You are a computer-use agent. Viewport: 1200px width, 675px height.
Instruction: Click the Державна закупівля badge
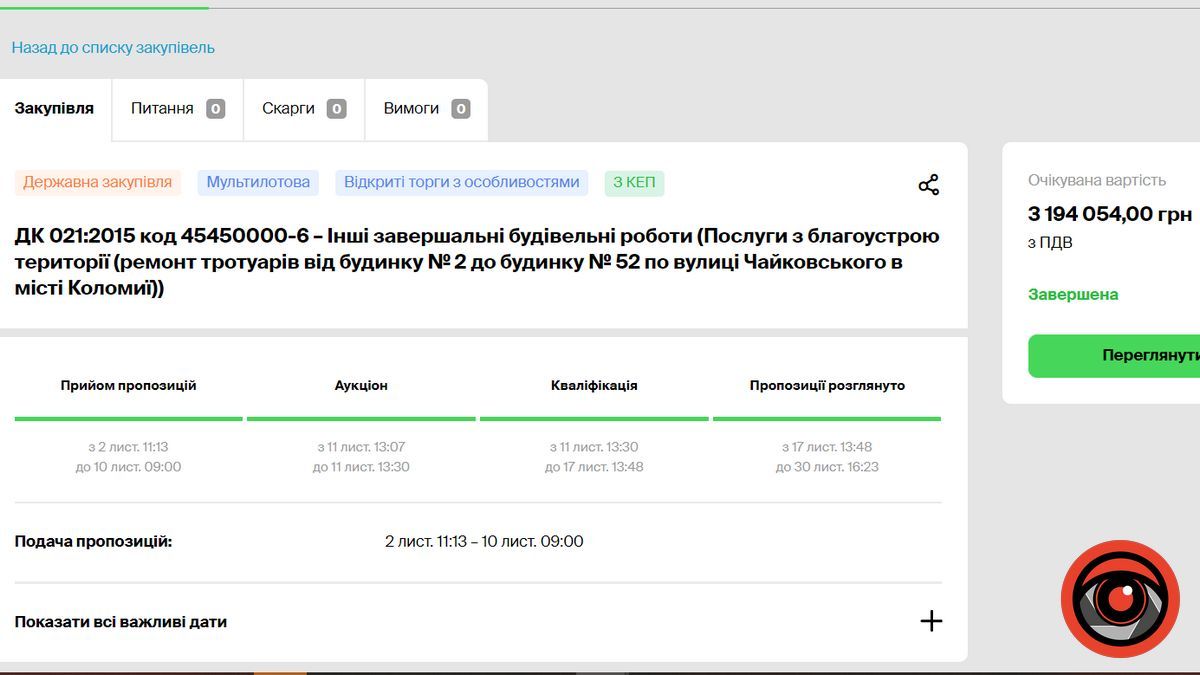coord(96,182)
